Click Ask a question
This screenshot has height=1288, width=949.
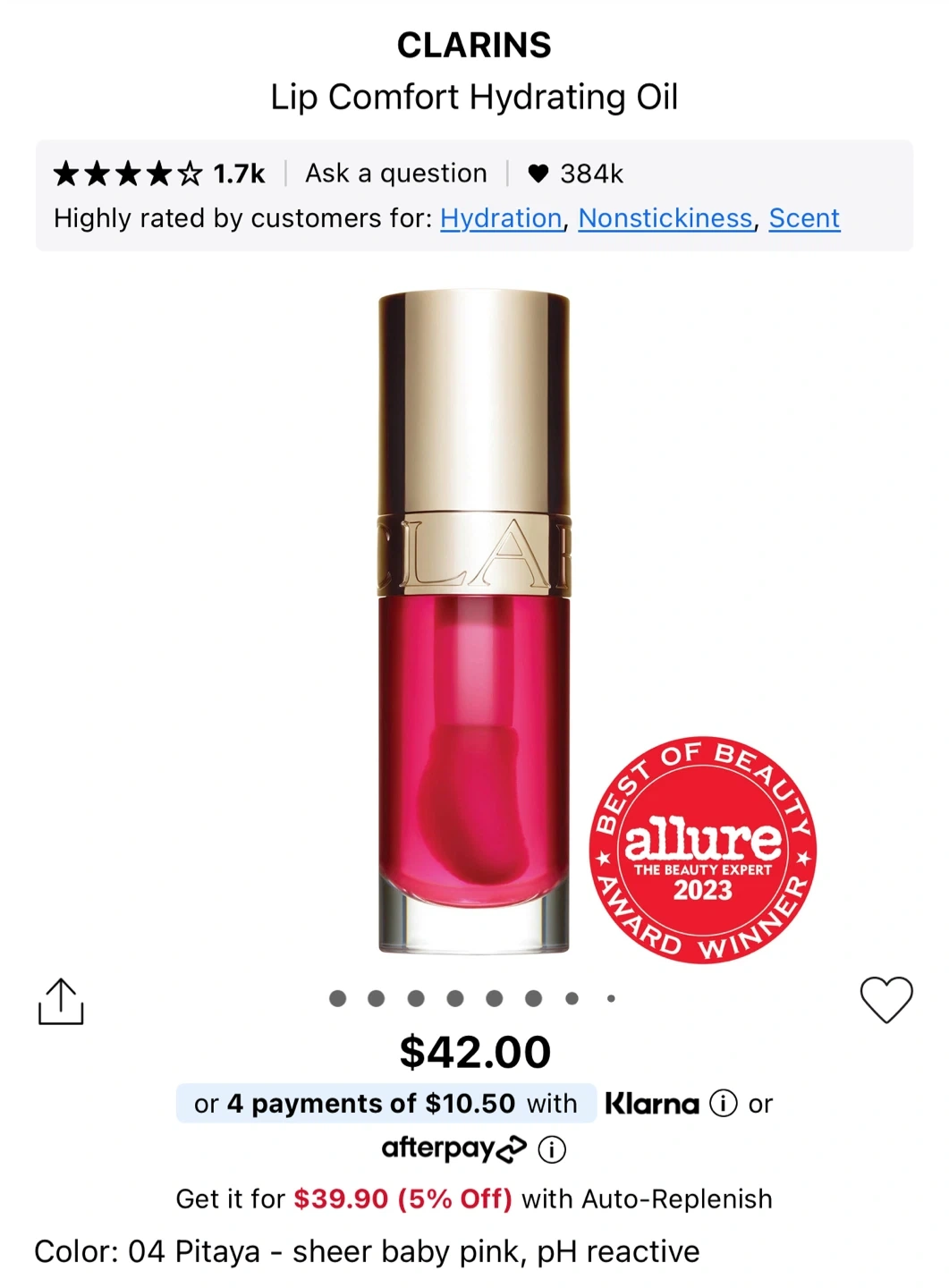point(396,173)
